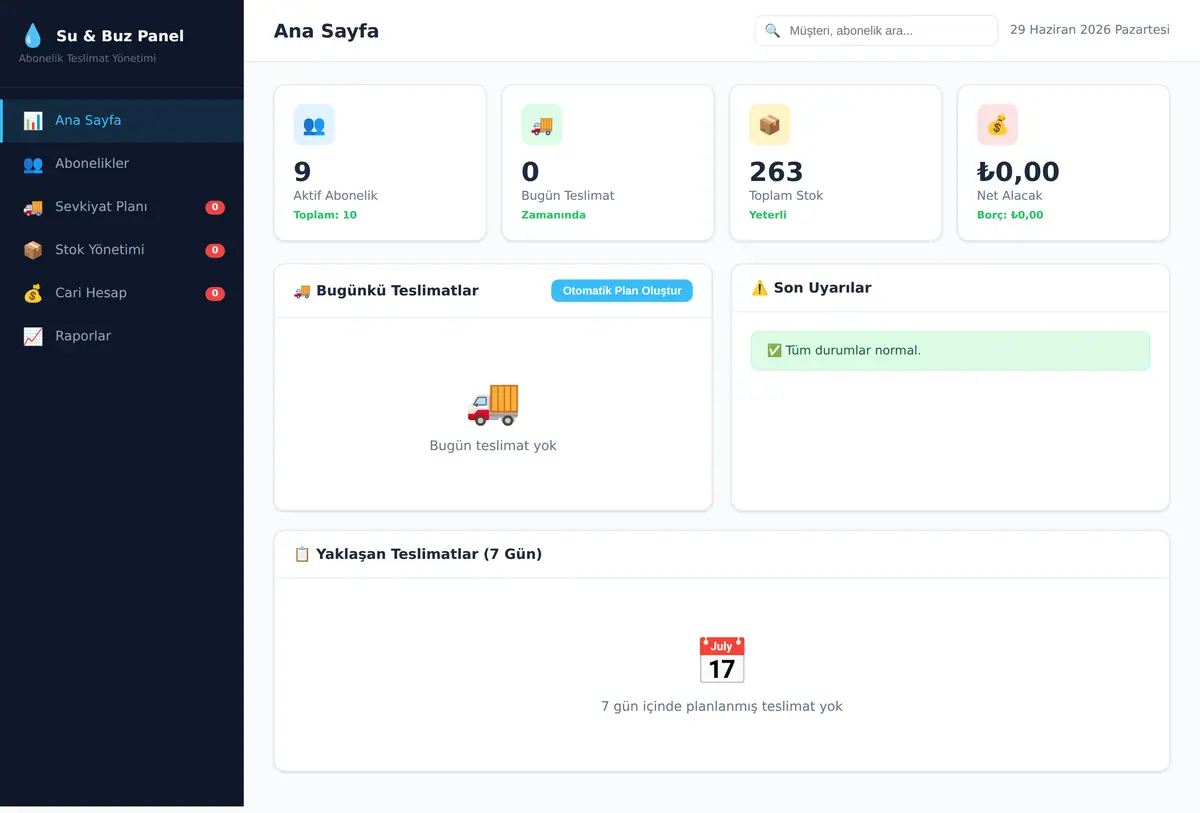Click the '₺0,00' Net Alacak value

point(1018,172)
